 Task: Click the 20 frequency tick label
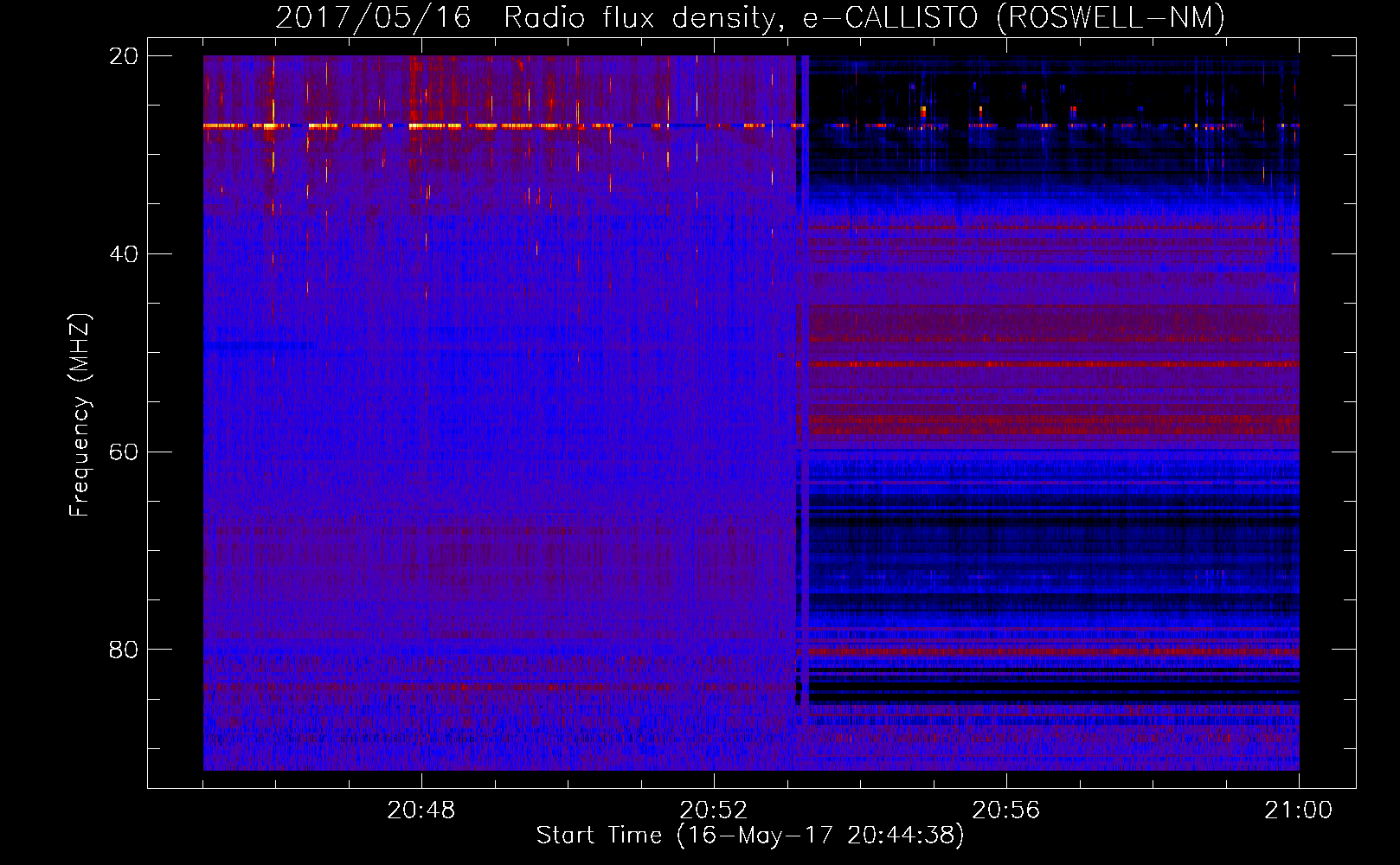click(x=124, y=56)
